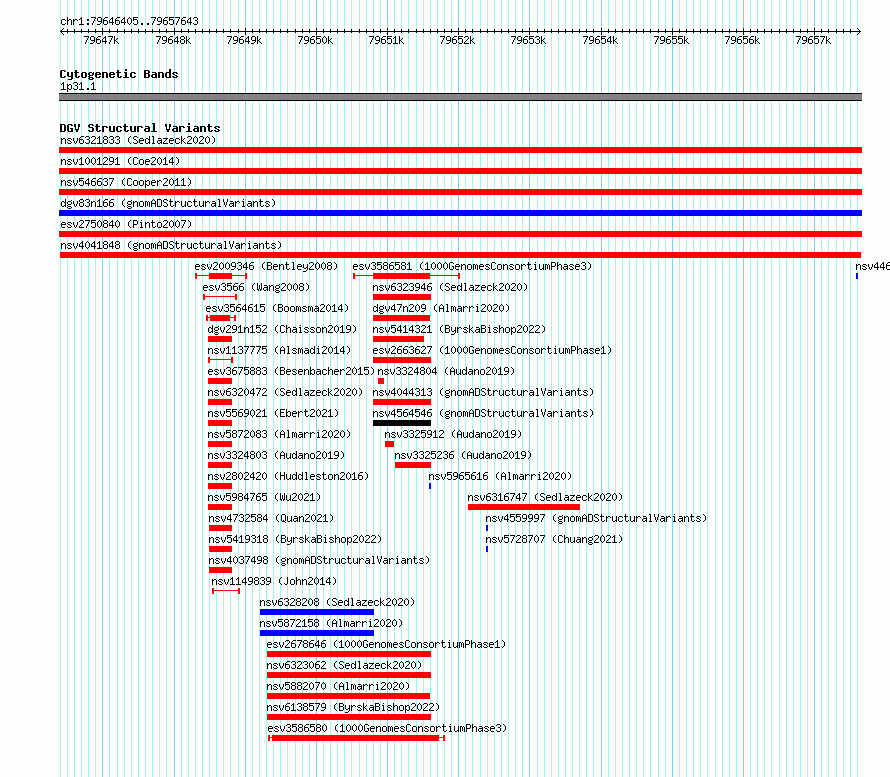Select nsv5569021 (Ebert2021) label
890x777 pixels.
pyautogui.click(x=273, y=413)
